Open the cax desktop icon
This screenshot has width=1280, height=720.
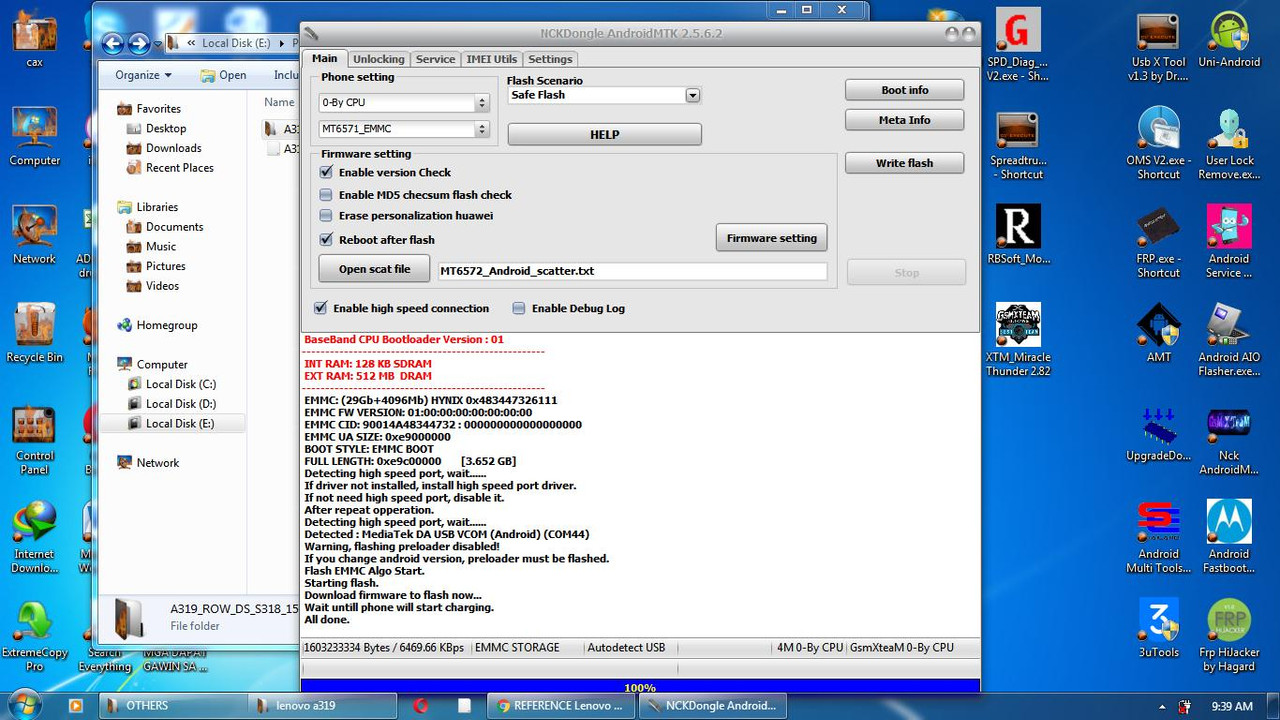tap(34, 40)
